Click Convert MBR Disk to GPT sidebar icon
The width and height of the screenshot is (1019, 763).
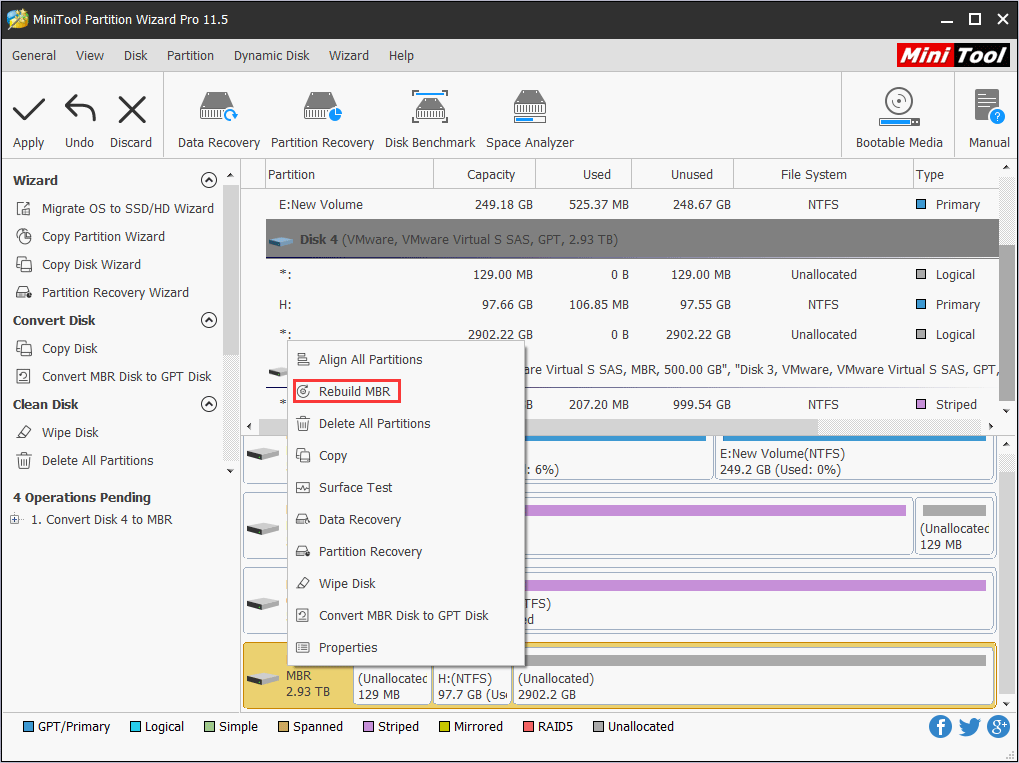[x=23, y=376]
